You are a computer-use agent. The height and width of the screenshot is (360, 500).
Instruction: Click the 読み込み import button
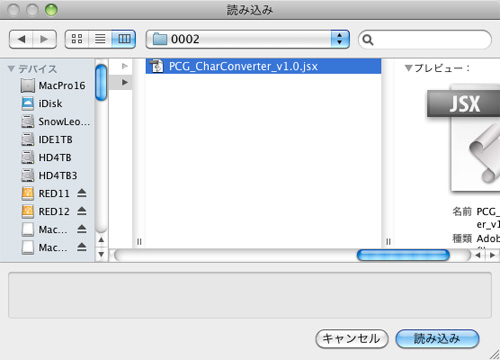[x=437, y=339]
